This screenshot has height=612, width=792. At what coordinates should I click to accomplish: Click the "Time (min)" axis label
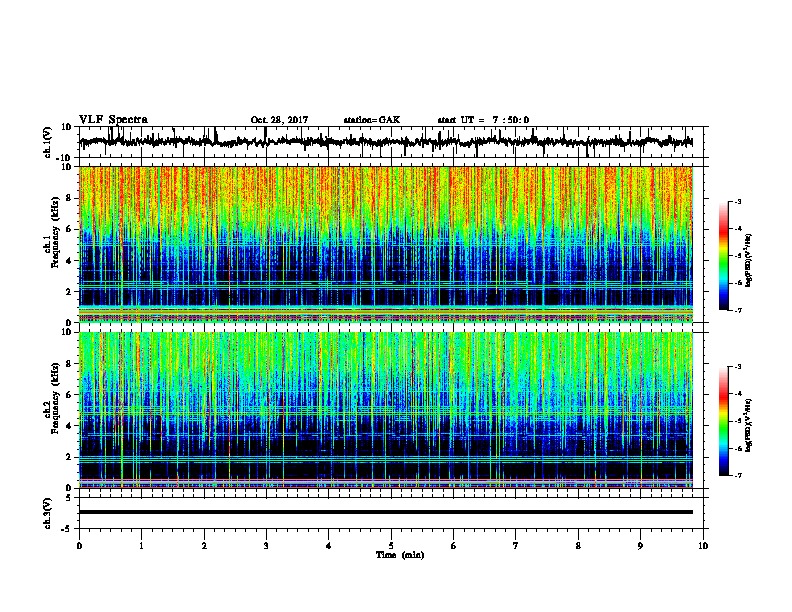point(400,555)
